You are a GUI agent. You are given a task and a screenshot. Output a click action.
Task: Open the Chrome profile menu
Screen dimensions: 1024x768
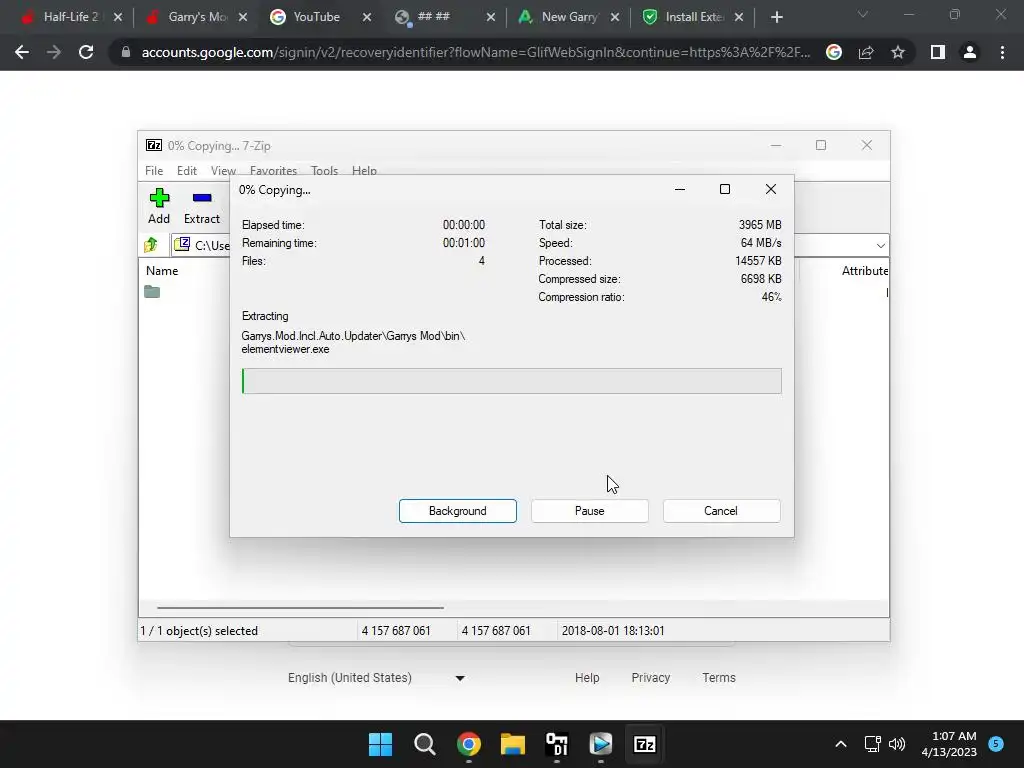(x=970, y=52)
